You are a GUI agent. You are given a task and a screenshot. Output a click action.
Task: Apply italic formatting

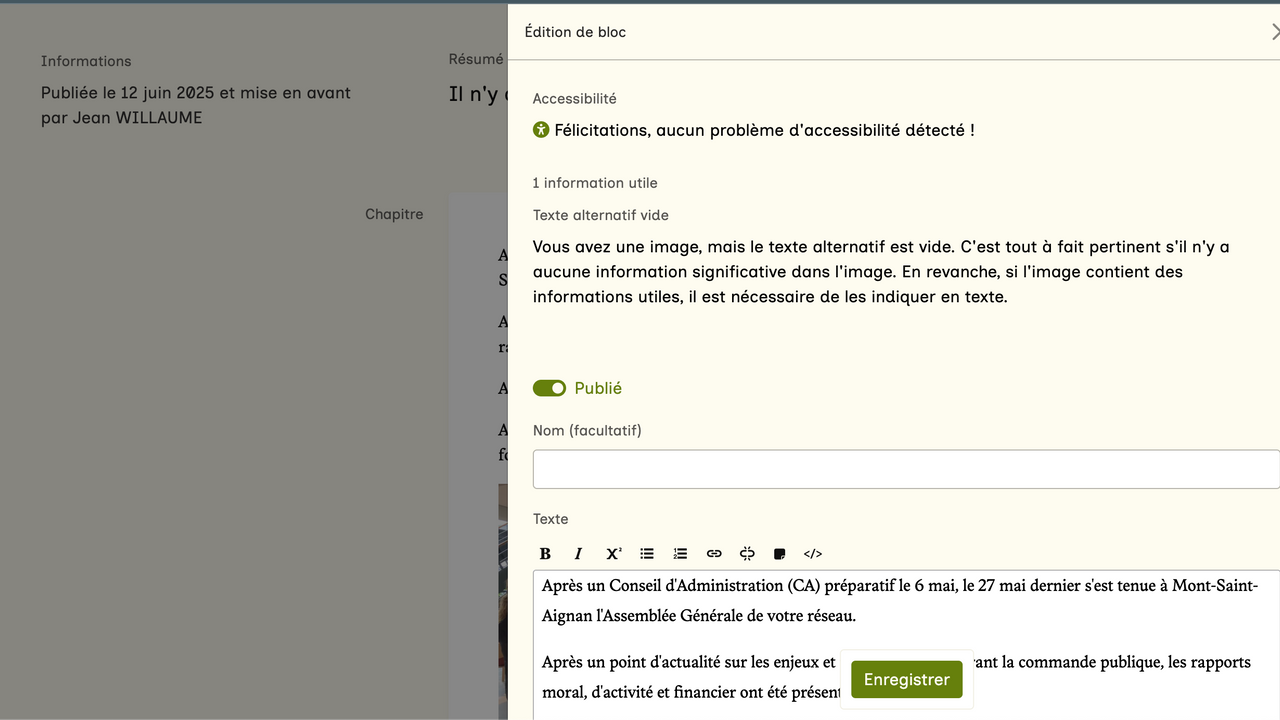point(578,554)
